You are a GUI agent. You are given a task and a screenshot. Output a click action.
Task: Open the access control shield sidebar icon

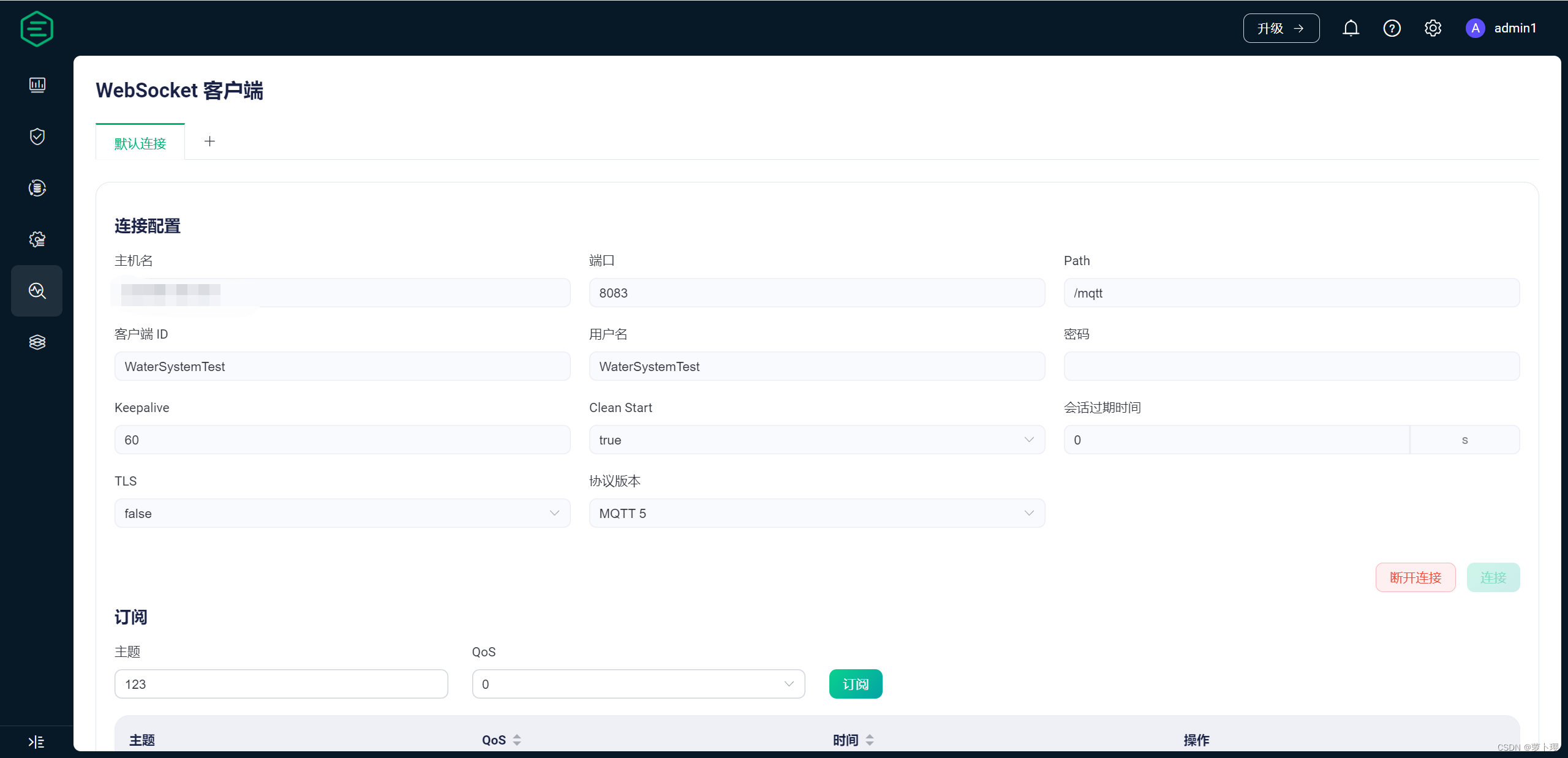tap(37, 137)
